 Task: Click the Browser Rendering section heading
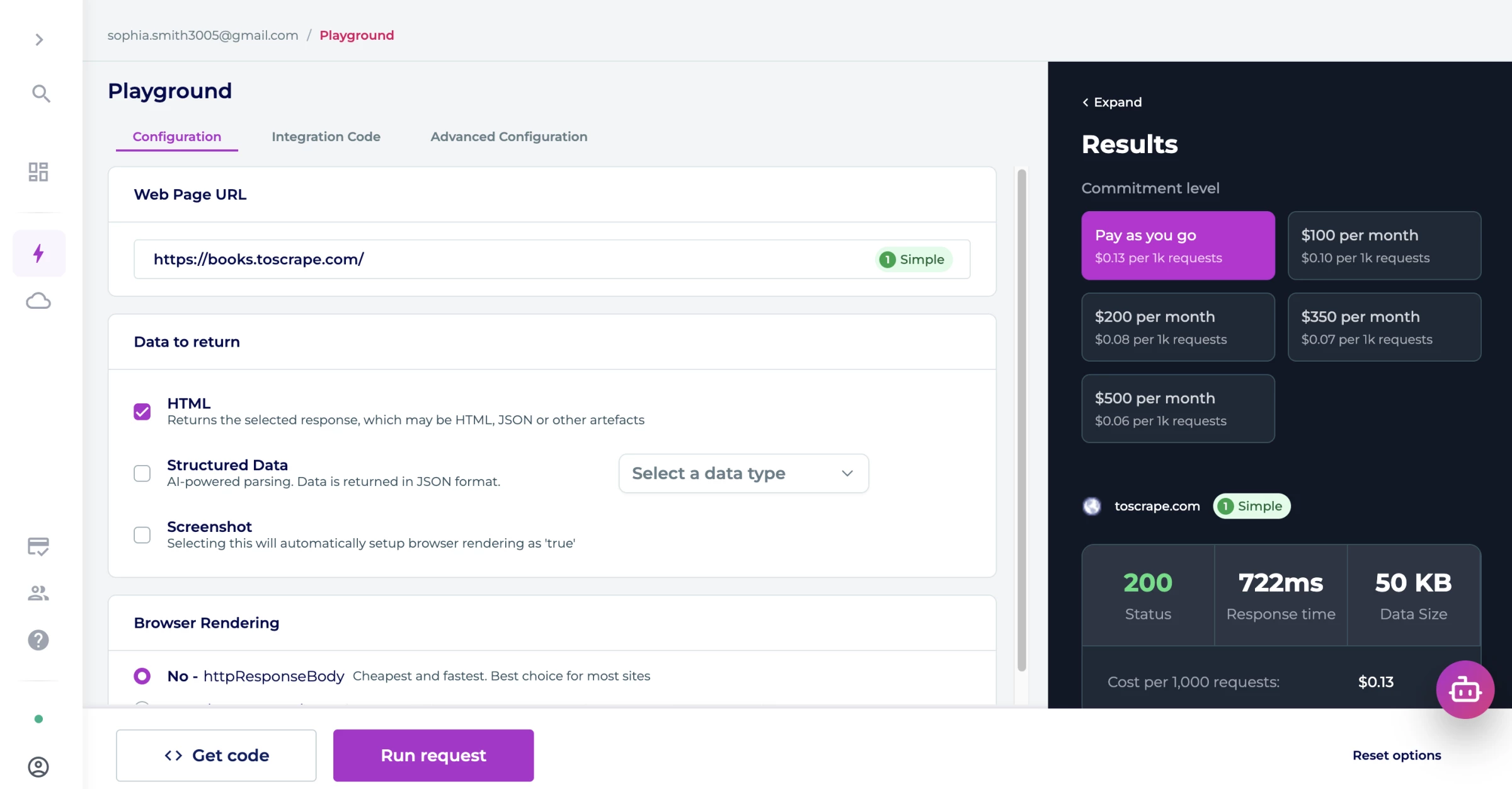(x=207, y=623)
